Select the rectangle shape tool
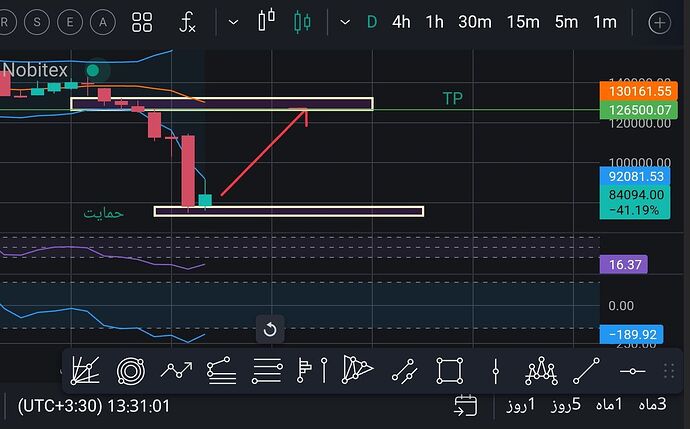 tap(449, 371)
